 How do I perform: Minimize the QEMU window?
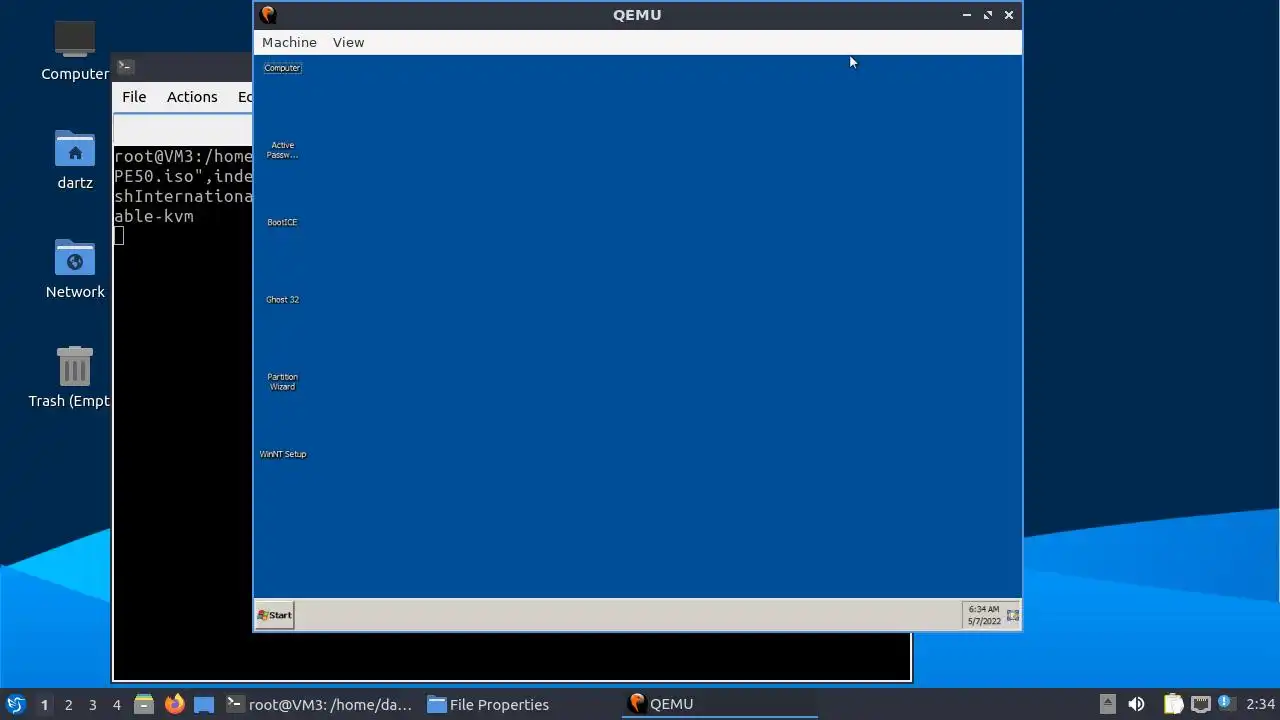point(966,15)
